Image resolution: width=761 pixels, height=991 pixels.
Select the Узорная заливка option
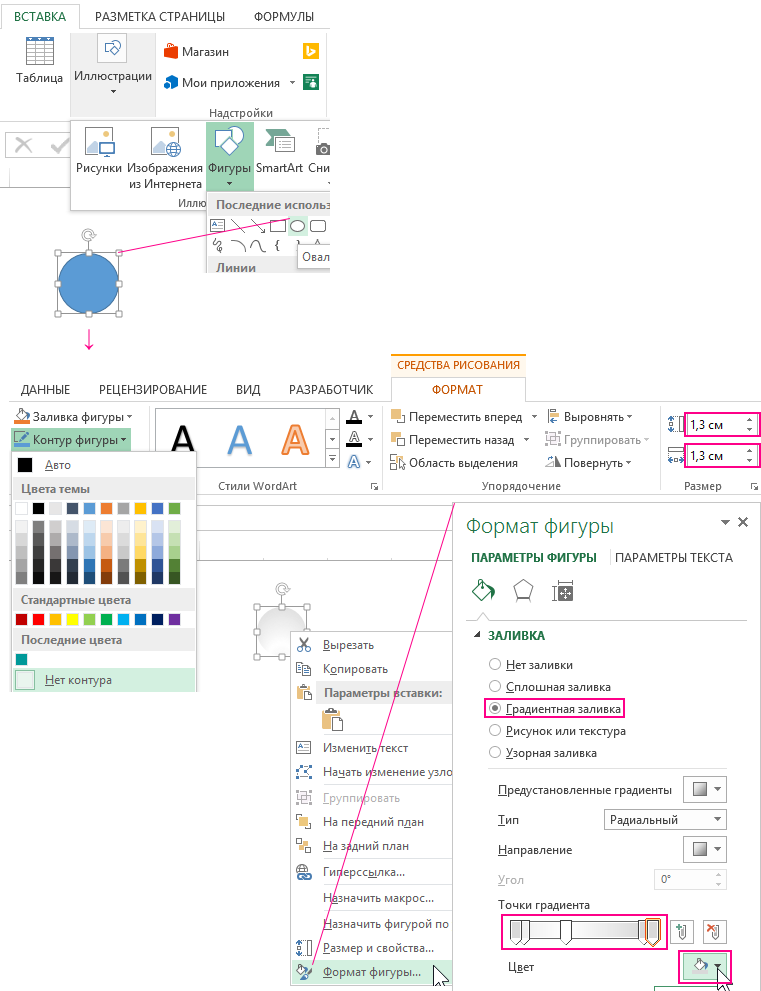494,752
